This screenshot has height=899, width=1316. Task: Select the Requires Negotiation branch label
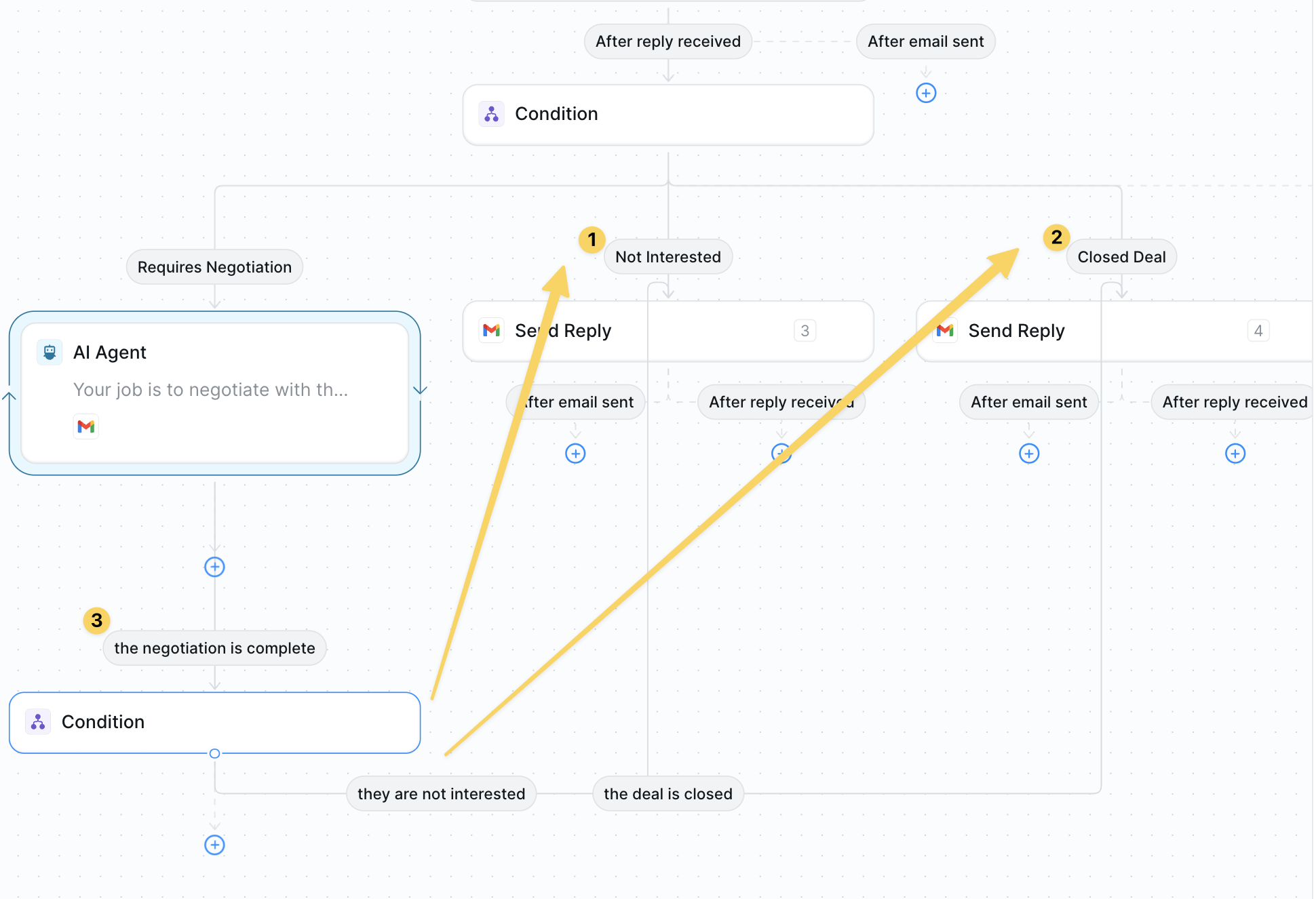(x=214, y=267)
